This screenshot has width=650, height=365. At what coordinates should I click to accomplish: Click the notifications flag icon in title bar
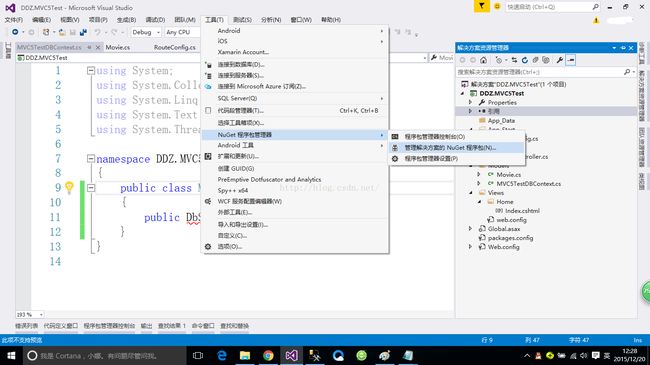coord(481,6)
